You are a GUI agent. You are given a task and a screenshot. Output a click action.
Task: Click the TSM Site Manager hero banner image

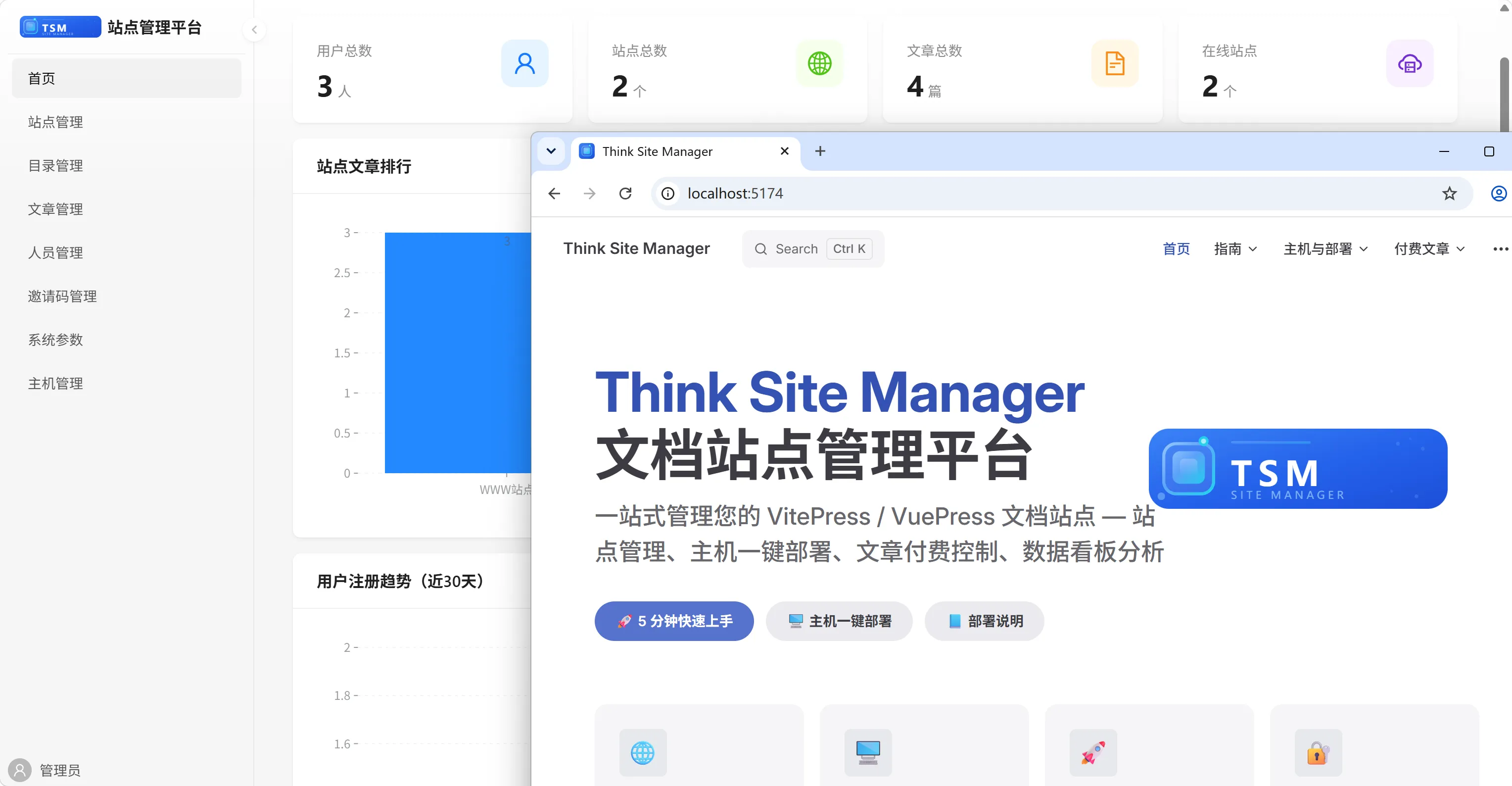pyautogui.click(x=1298, y=469)
